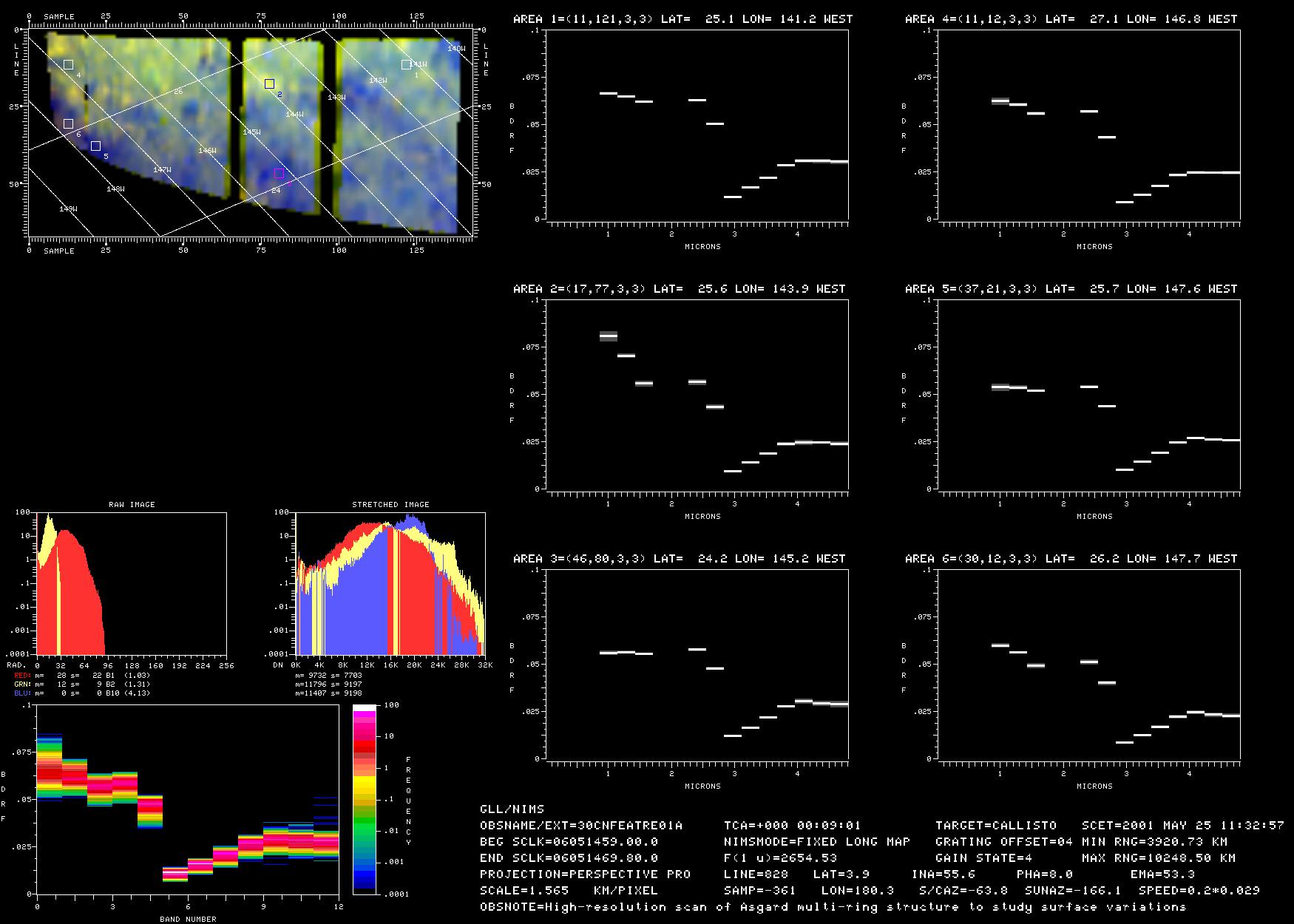Click the area 4 marker box on the map
This screenshot has width=1294, height=924.
point(69,65)
